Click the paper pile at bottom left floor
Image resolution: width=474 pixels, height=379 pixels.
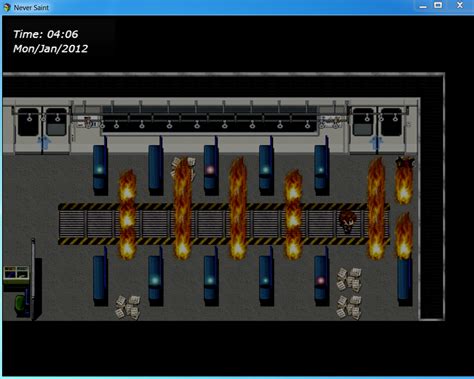128,307
